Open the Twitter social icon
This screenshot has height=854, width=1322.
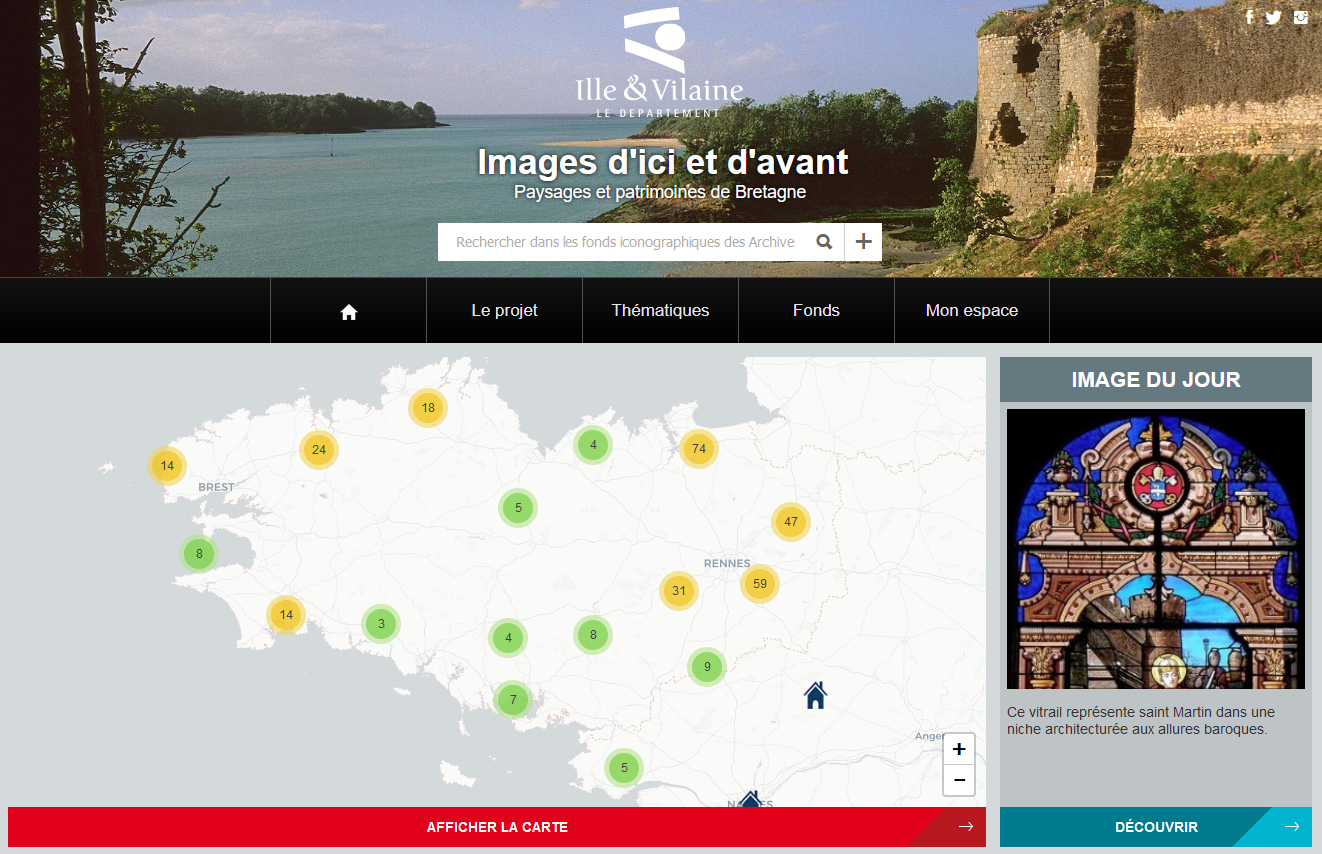click(1273, 17)
